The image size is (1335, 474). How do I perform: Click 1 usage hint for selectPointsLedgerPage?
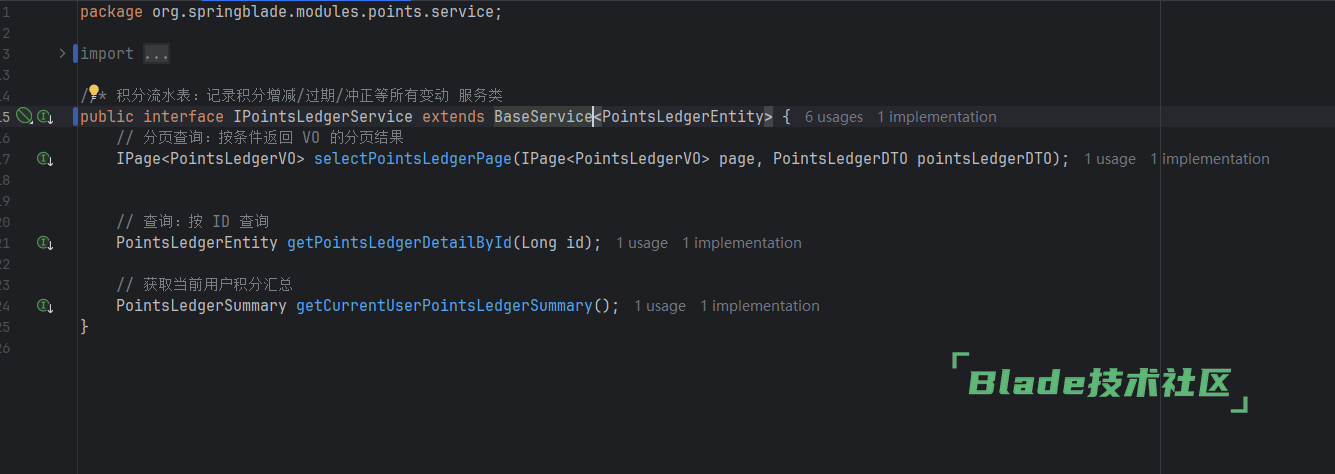[1109, 159]
